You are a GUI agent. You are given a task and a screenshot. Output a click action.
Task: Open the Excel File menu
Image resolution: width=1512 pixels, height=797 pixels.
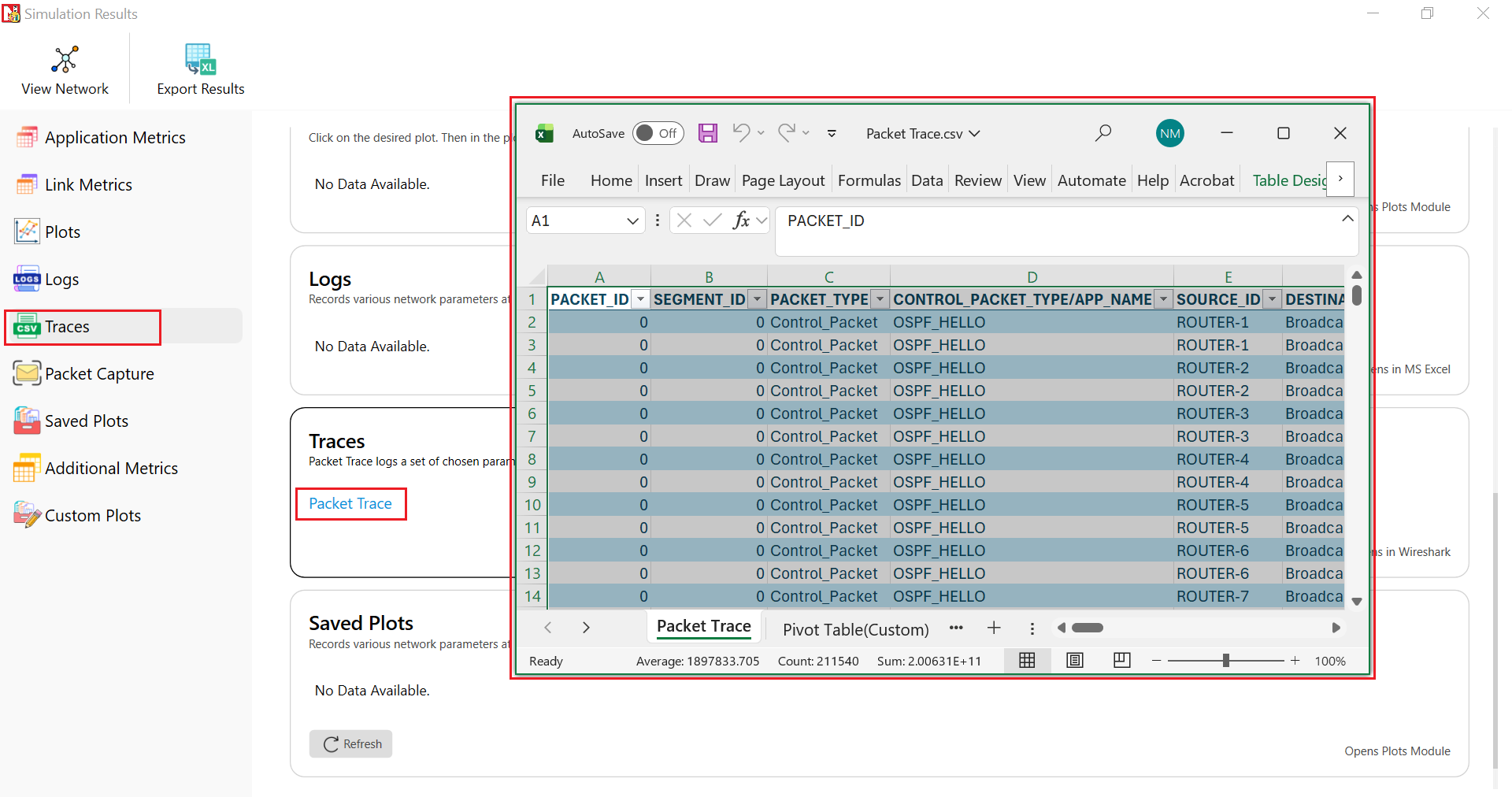(553, 180)
